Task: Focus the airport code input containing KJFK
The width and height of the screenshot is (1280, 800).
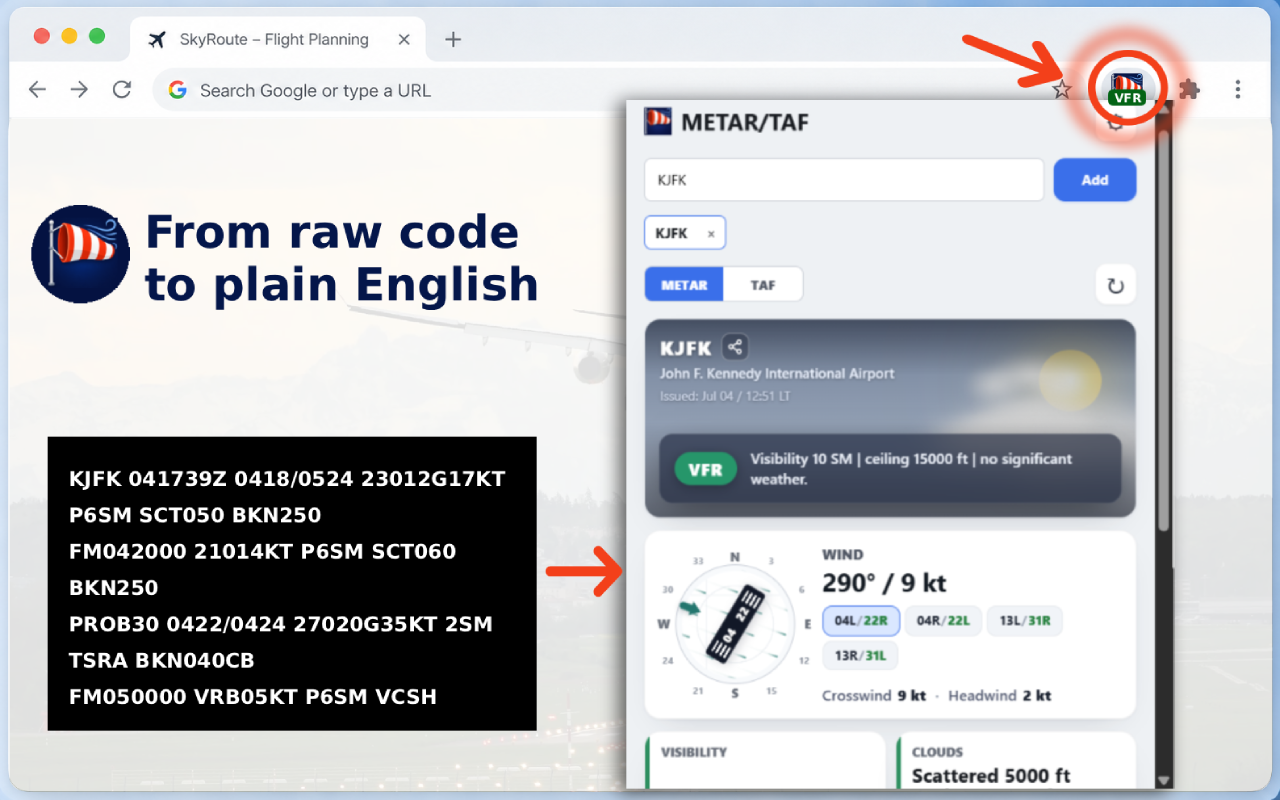Action: tap(844, 180)
